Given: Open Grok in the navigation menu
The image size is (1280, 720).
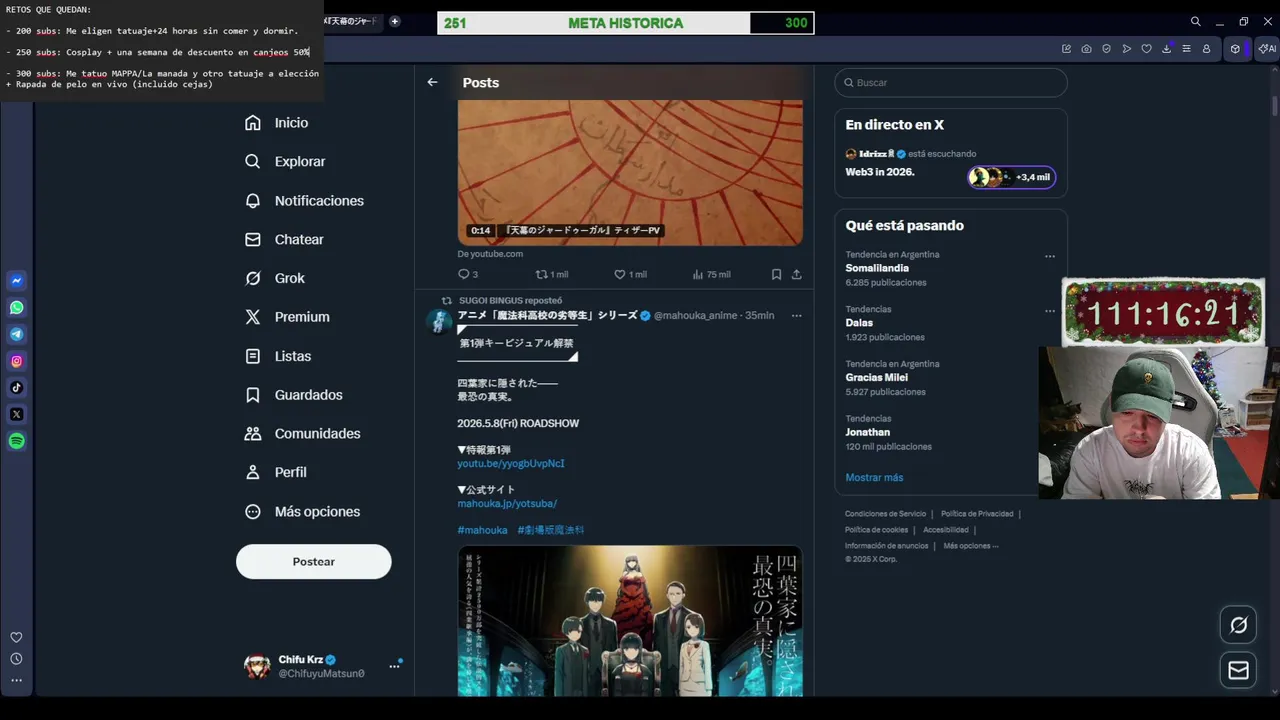Looking at the screenshot, I should 275,278.
